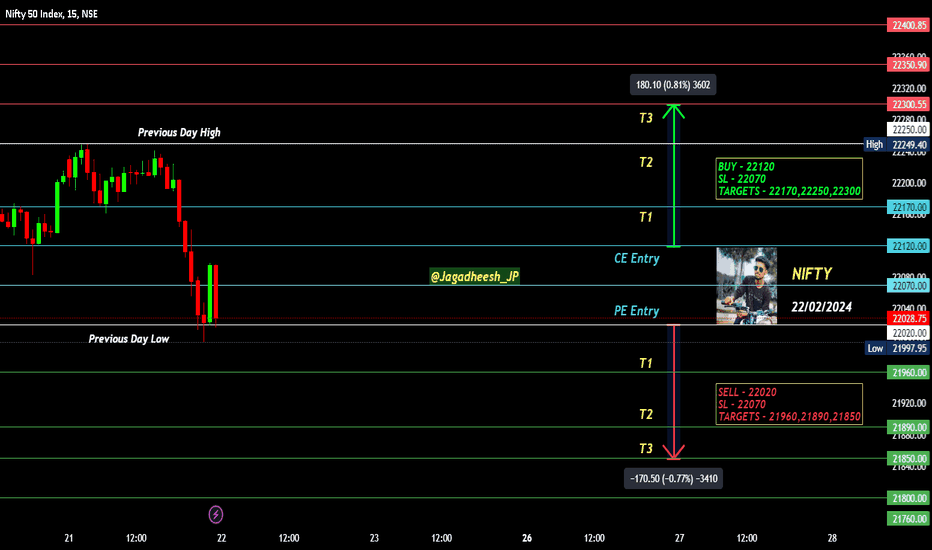The image size is (932, 550).
Task: Click the 180.10 (0.81%) measurement tooltip
Action: [673, 85]
